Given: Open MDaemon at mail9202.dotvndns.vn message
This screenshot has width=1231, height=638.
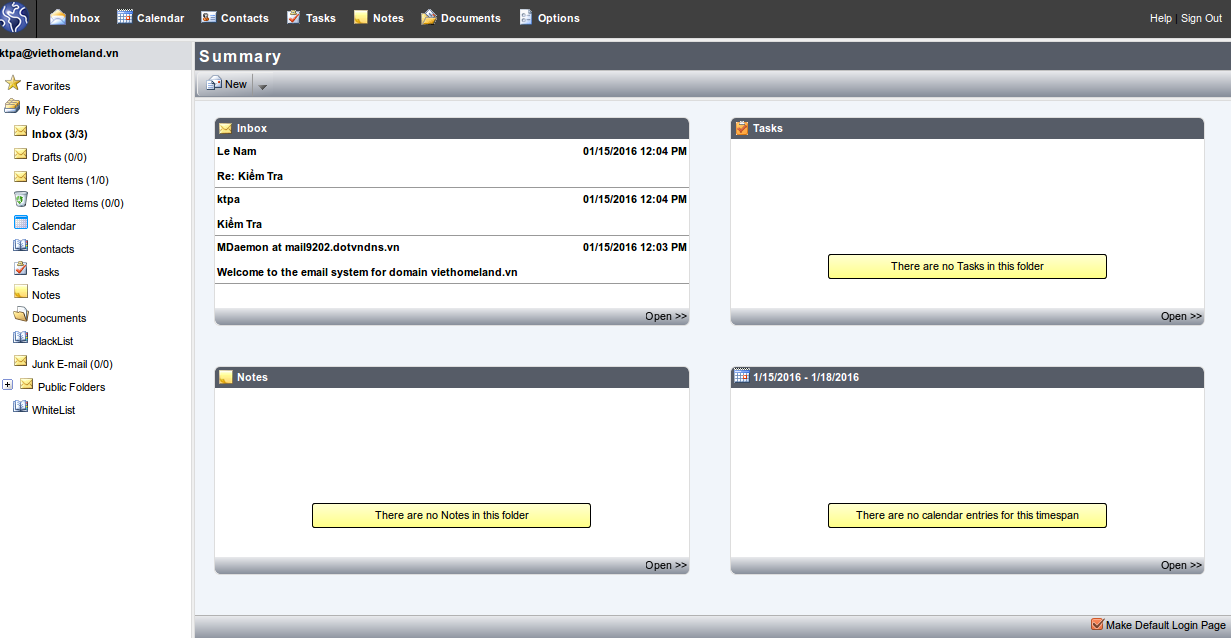Looking at the screenshot, I should pos(308,247).
